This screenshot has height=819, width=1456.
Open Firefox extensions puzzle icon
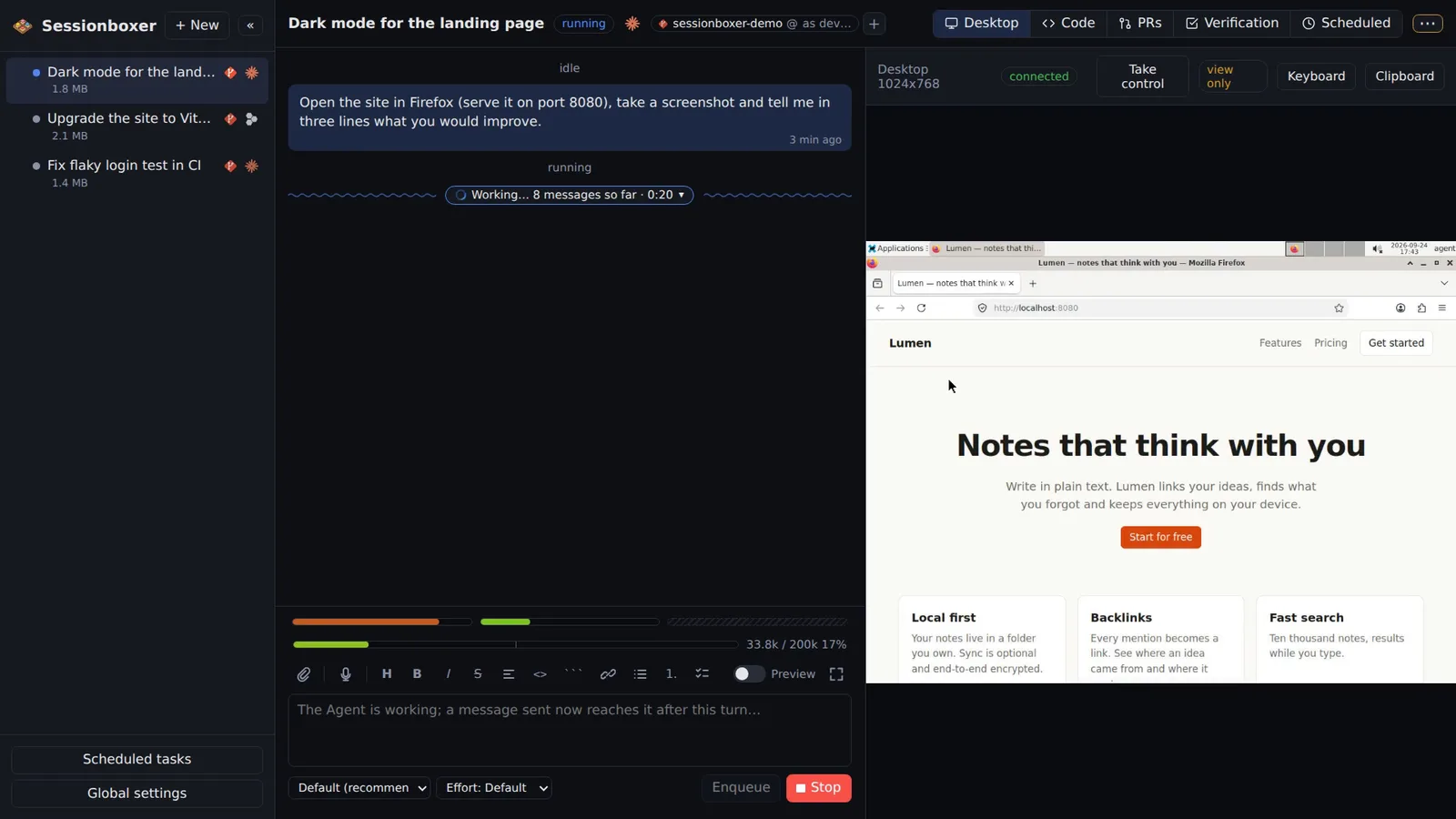coord(1421,308)
